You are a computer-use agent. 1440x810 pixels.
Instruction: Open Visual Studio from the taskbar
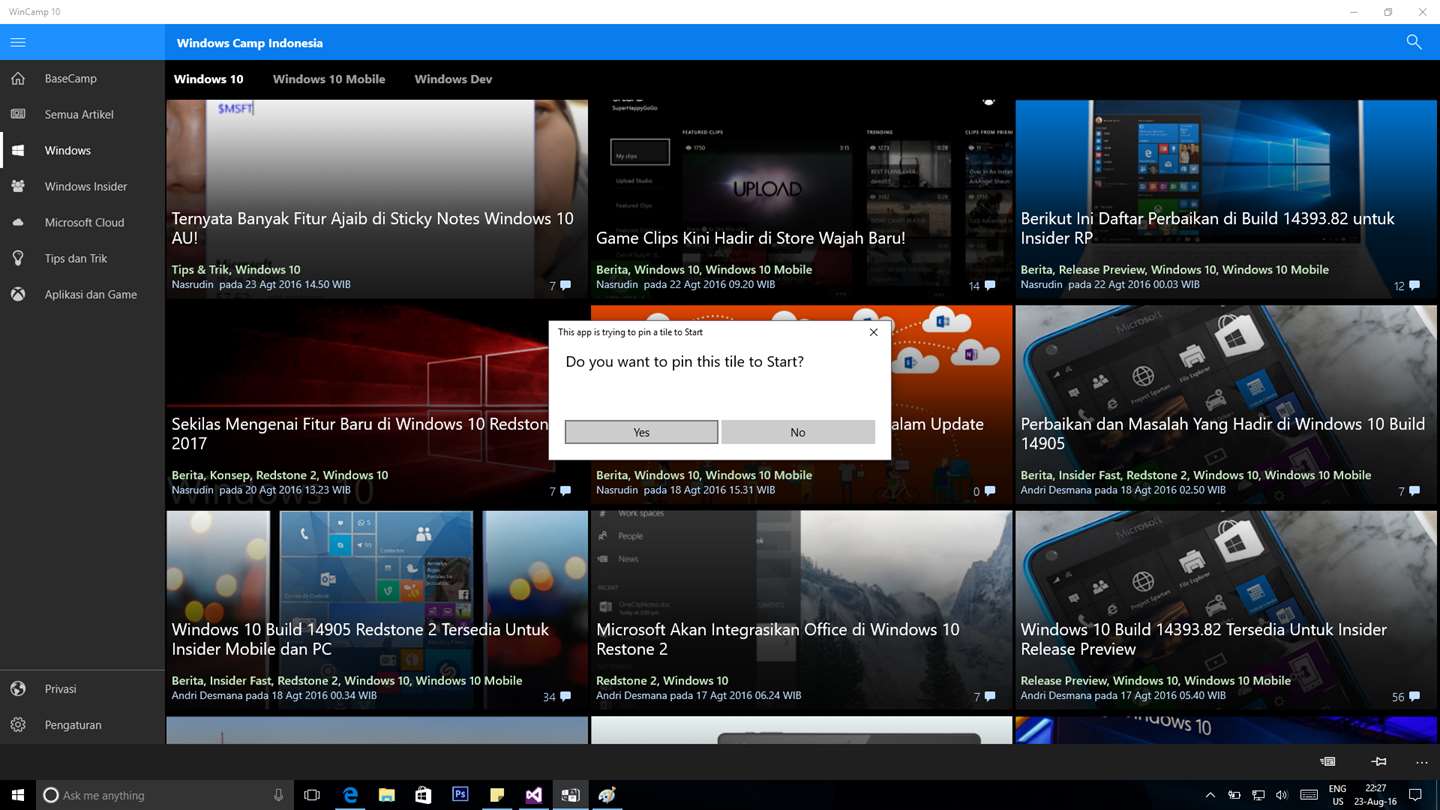click(x=534, y=795)
